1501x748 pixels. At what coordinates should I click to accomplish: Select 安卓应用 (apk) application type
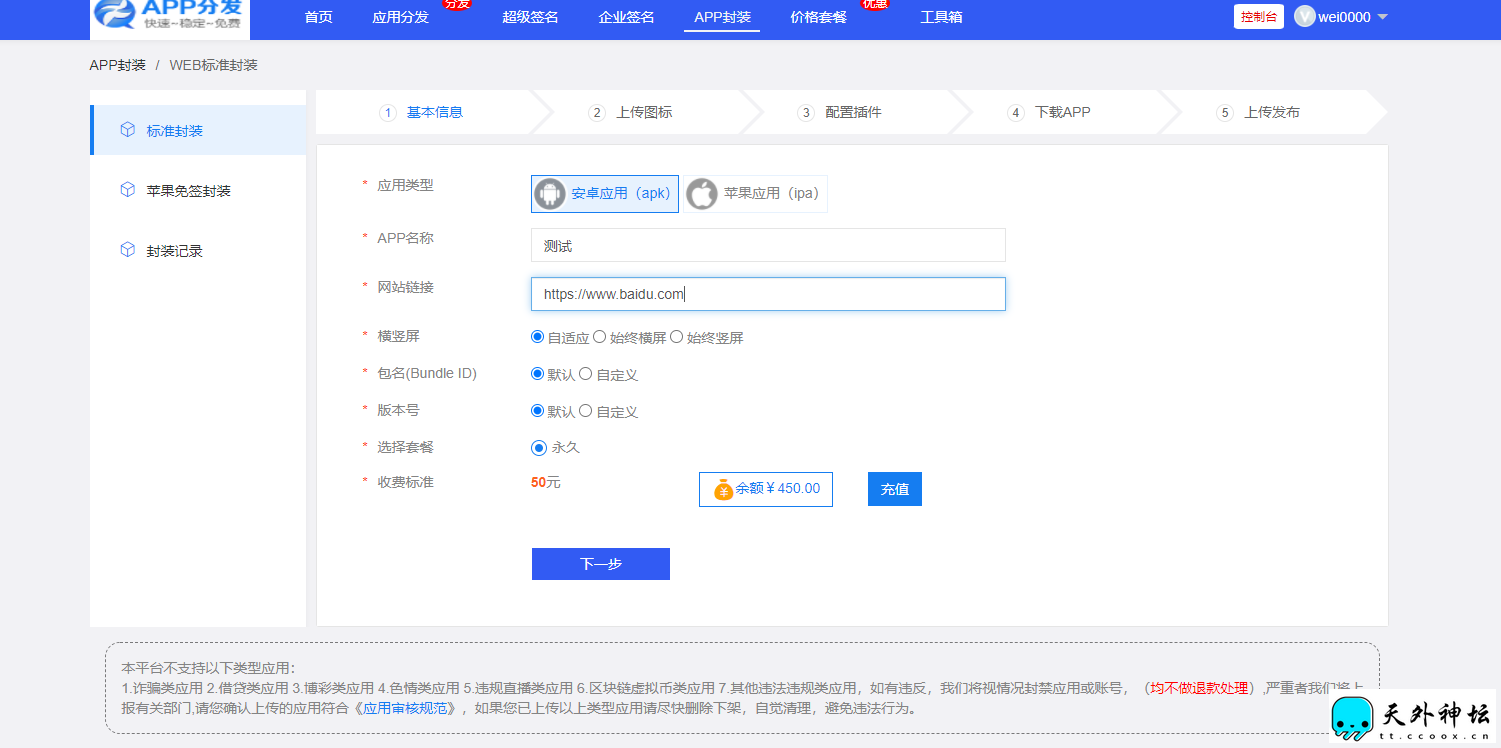click(605, 194)
